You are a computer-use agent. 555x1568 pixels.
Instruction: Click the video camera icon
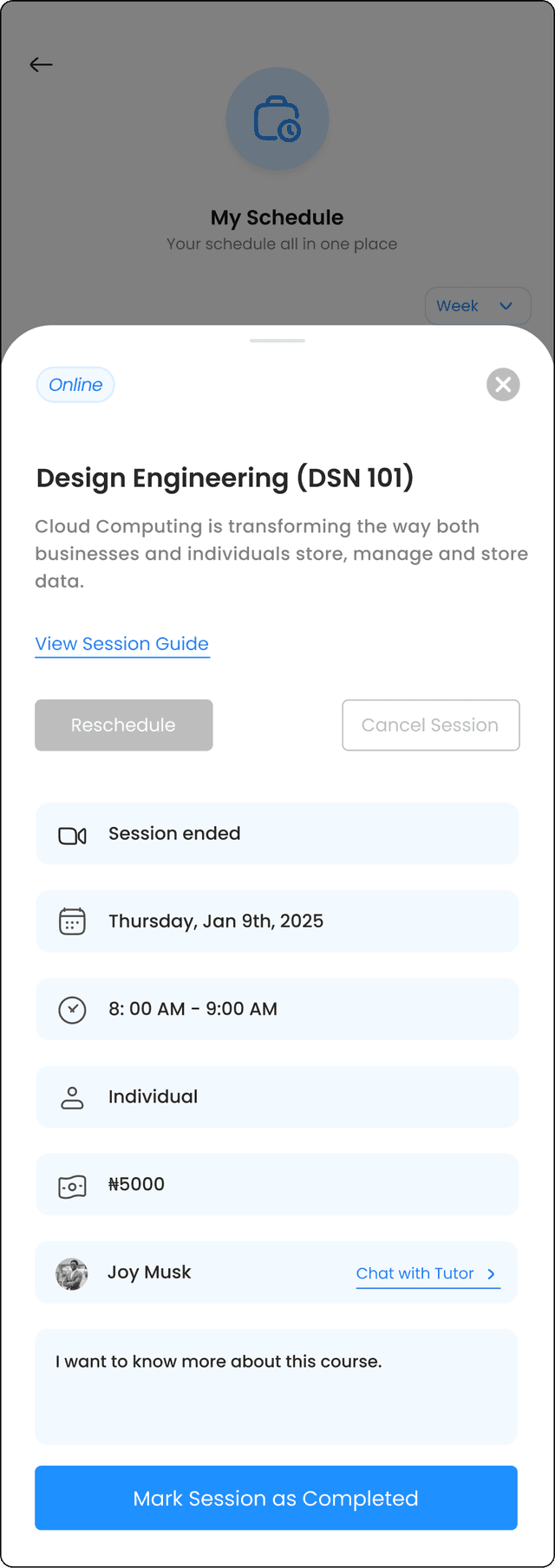point(72,836)
